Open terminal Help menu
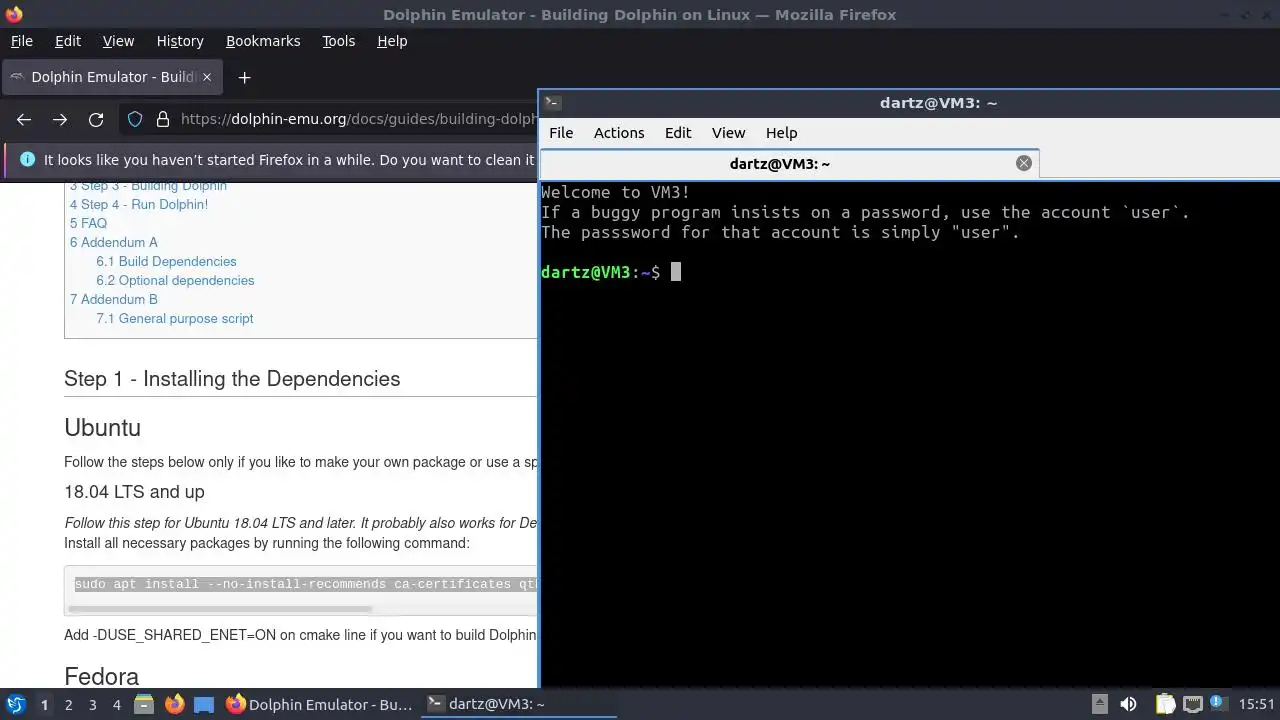This screenshot has height=720, width=1280. [781, 133]
